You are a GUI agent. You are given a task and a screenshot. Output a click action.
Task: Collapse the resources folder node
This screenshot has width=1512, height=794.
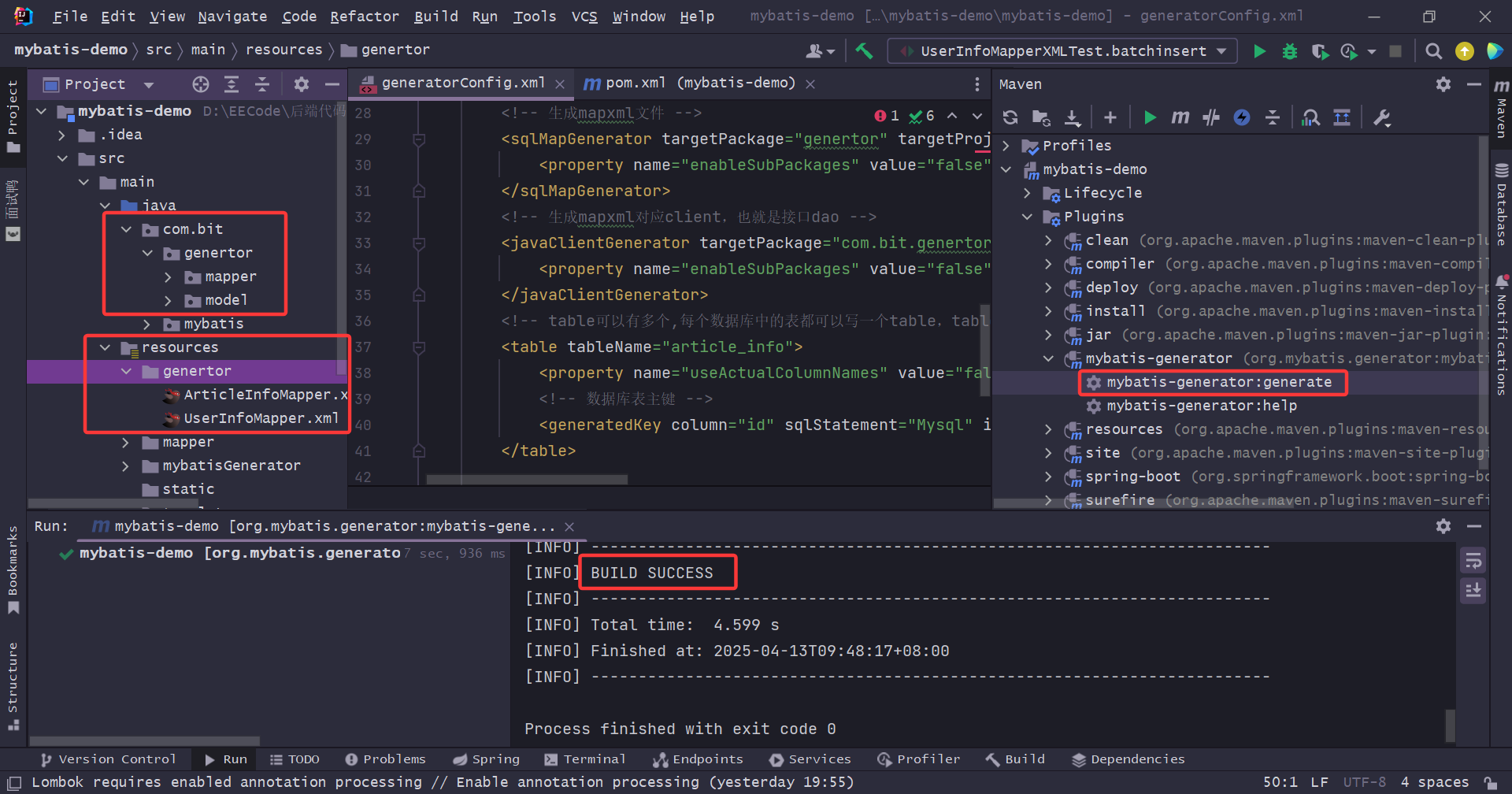click(x=105, y=347)
